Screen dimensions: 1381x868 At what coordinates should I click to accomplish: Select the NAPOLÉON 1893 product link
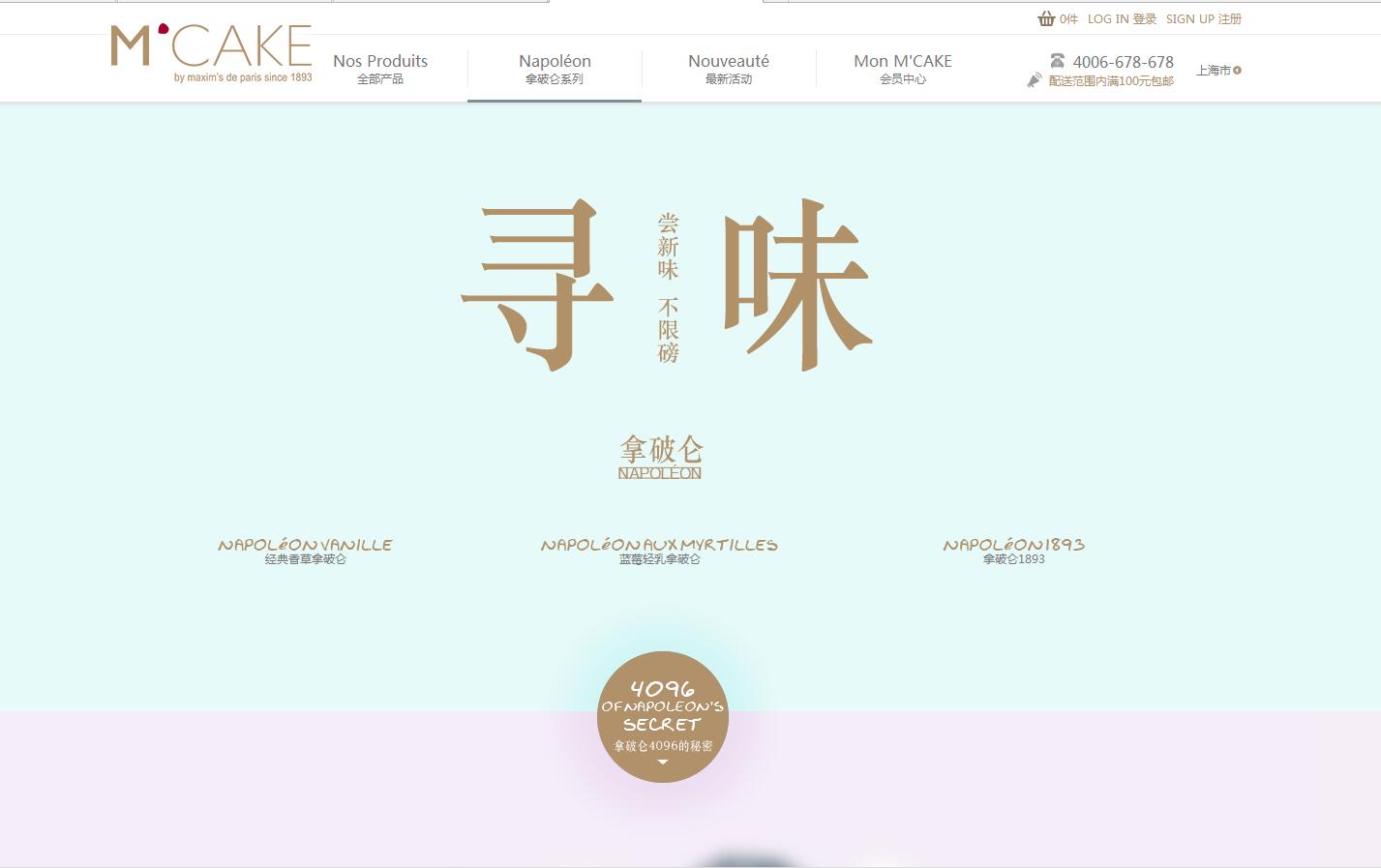pyautogui.click(x=1014, y=550)
